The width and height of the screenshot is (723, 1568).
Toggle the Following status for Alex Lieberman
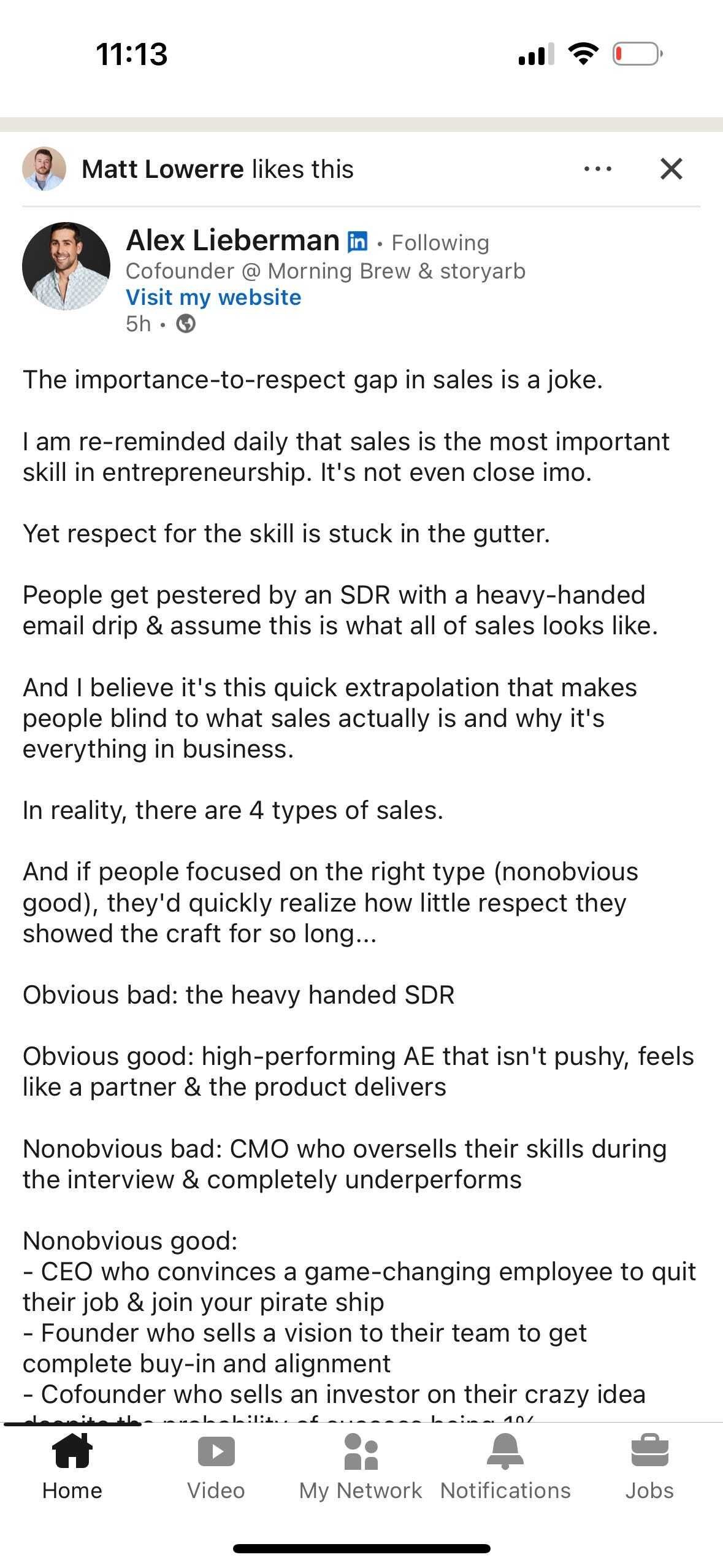click(439, 242)
